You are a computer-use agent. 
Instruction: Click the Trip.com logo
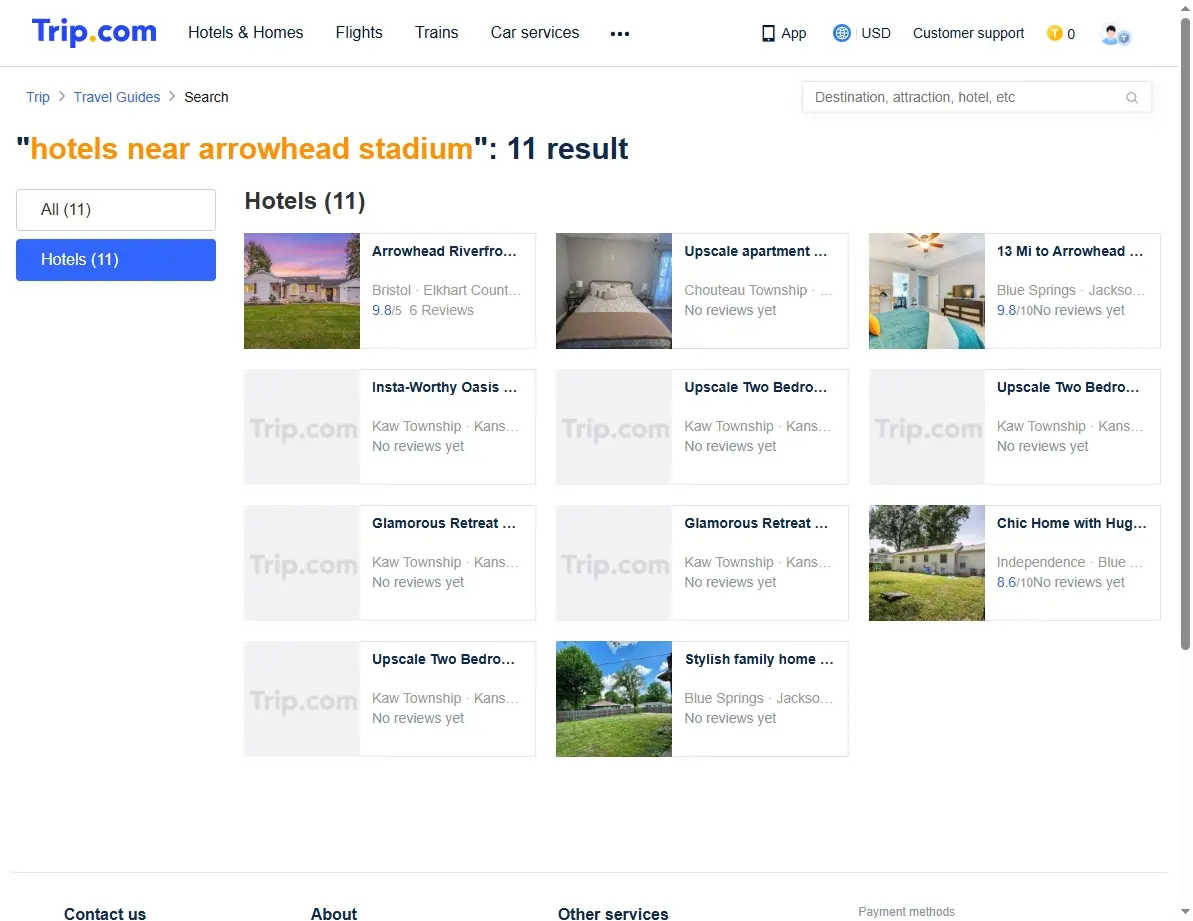coord(94,32)
